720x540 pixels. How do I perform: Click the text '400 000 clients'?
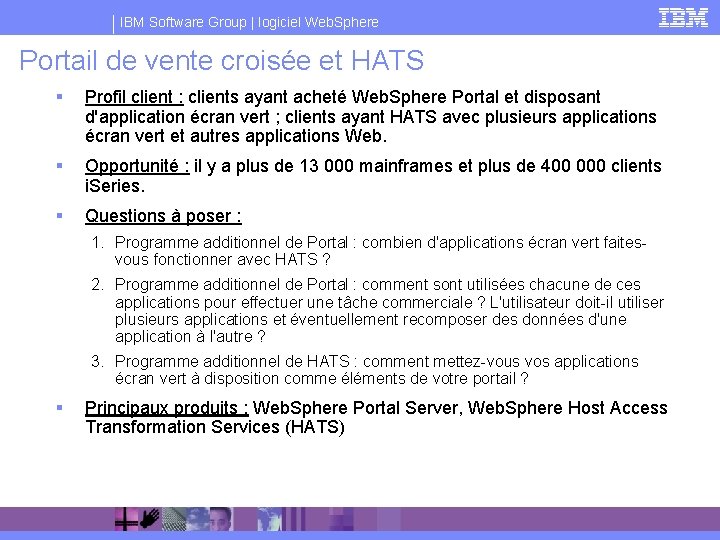click(x=601, y=166)
